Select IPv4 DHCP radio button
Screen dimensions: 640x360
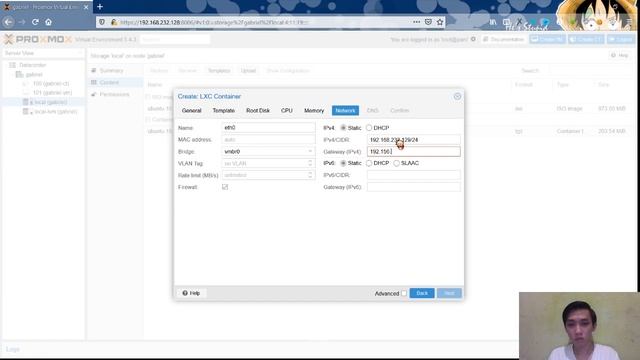(x=369, y=128)
